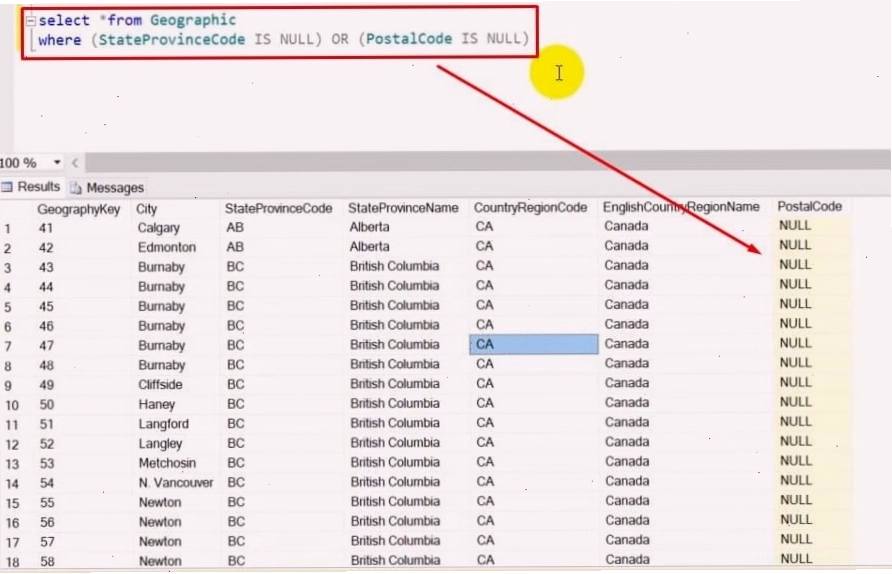
Task: Click the Messages tab icon
Action: (x=76, y=187)
